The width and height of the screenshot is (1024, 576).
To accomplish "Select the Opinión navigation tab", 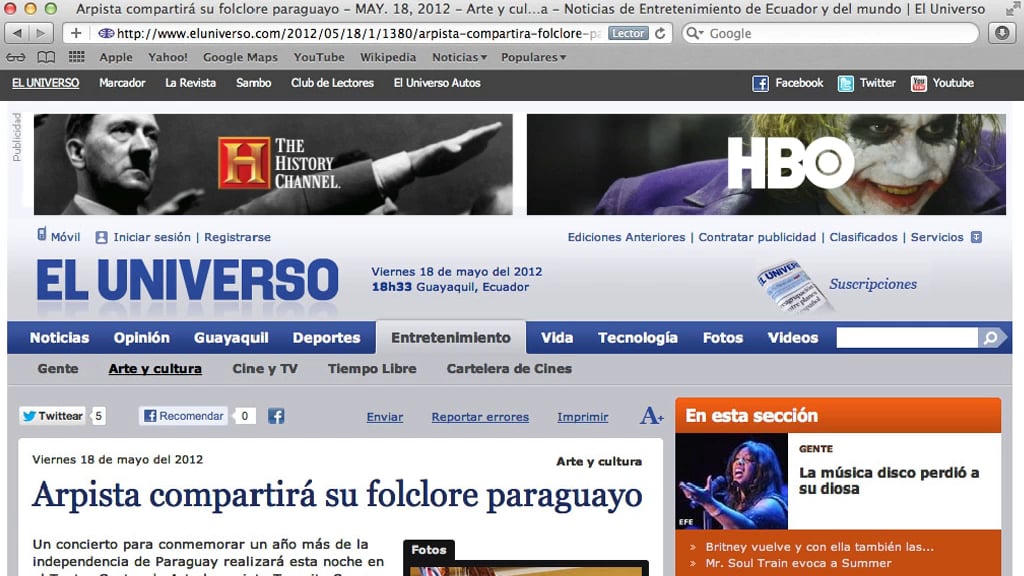I will (x=142, y=338).
